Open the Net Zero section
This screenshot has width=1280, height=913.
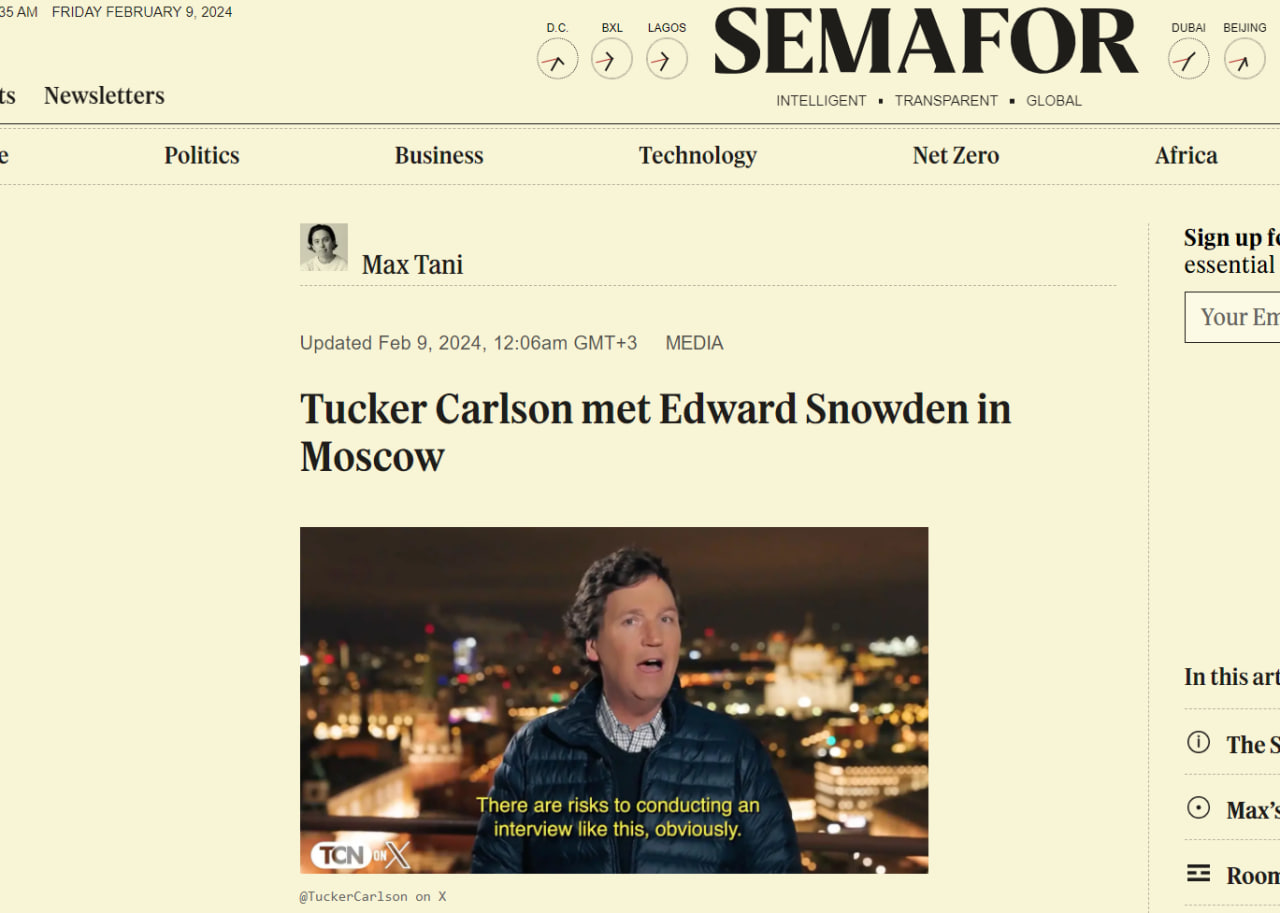pos(956,155)
